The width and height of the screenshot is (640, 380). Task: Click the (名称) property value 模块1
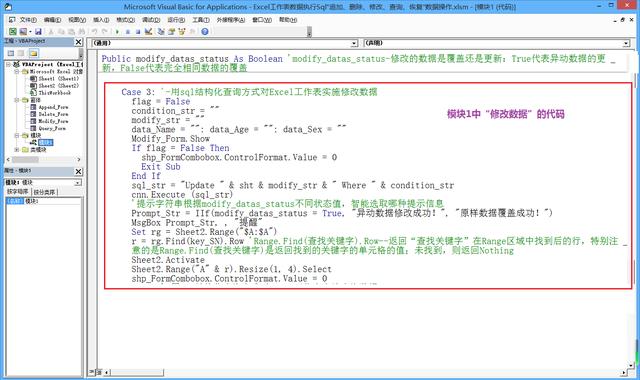(53, 201)
